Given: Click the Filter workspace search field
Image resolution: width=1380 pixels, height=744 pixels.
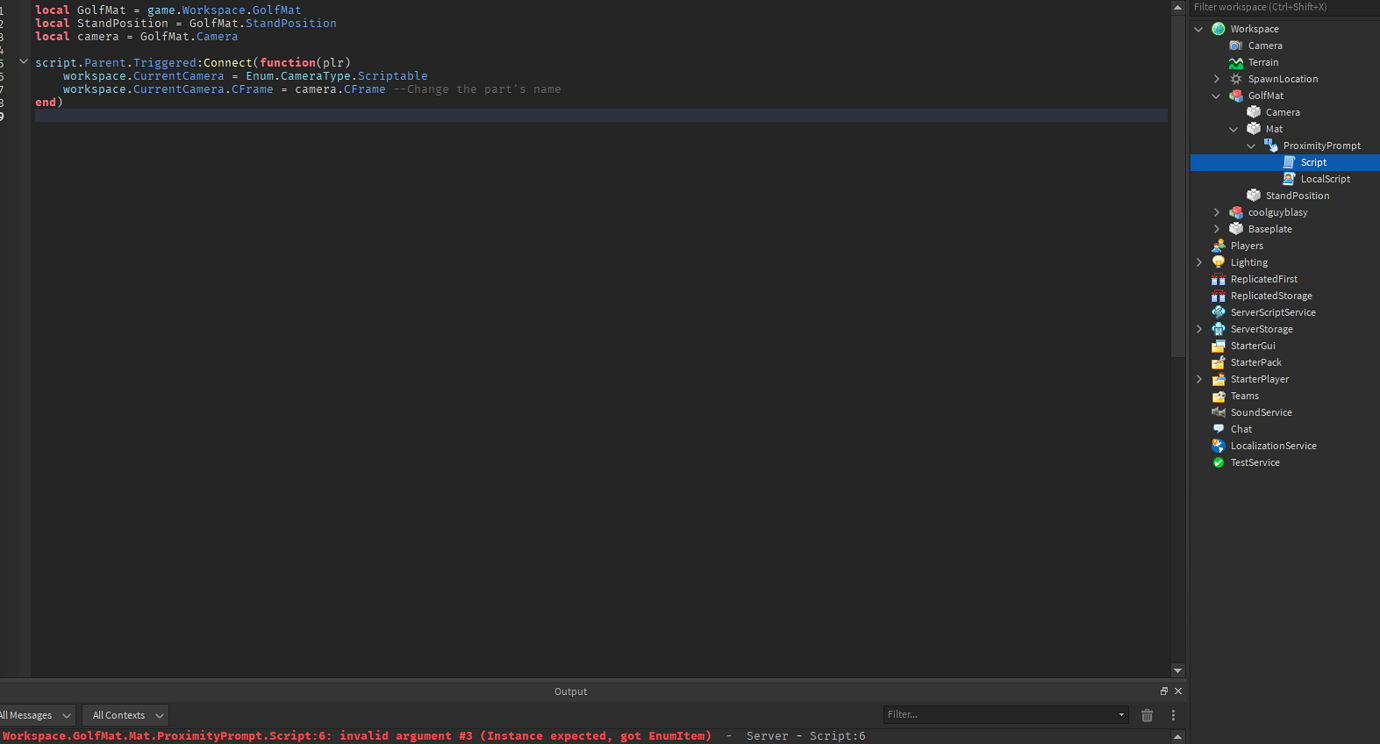Looking at the screenshot, I should coord(1285,7).
